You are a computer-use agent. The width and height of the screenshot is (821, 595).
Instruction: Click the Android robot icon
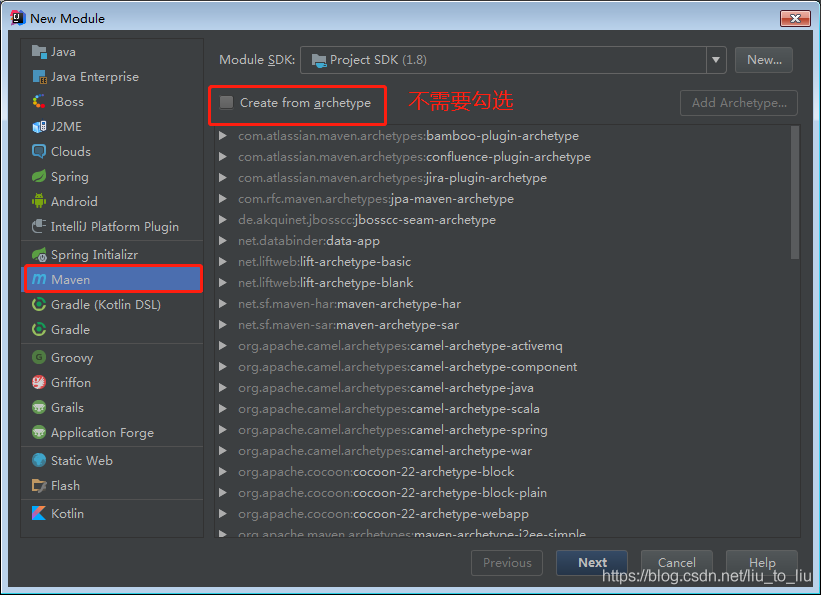pyautogui.click(x=39, y=201)
